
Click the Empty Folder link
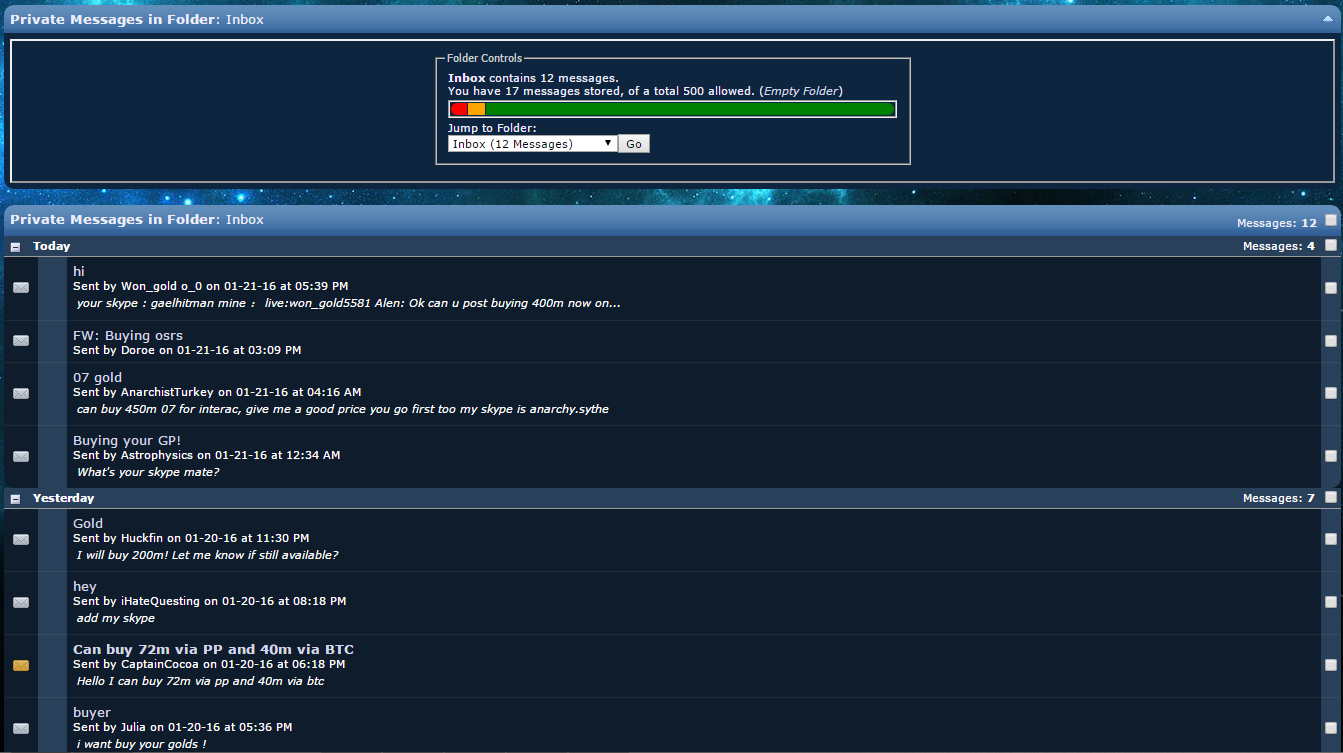click(x=801, y=91)
